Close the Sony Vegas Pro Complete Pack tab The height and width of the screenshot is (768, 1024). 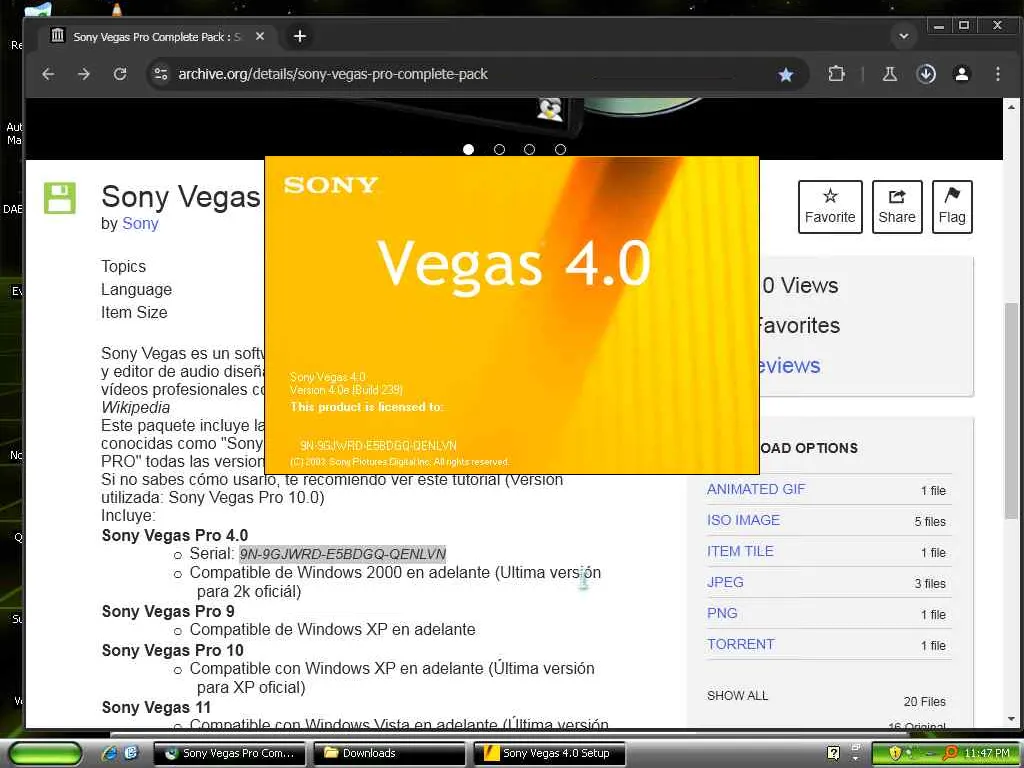click(260, 37)
